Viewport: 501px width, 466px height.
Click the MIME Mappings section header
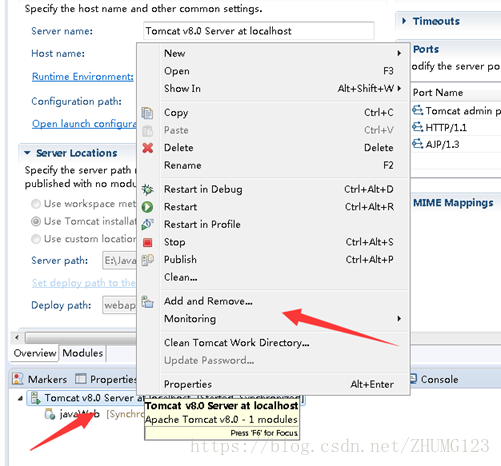tap(453, 203)
